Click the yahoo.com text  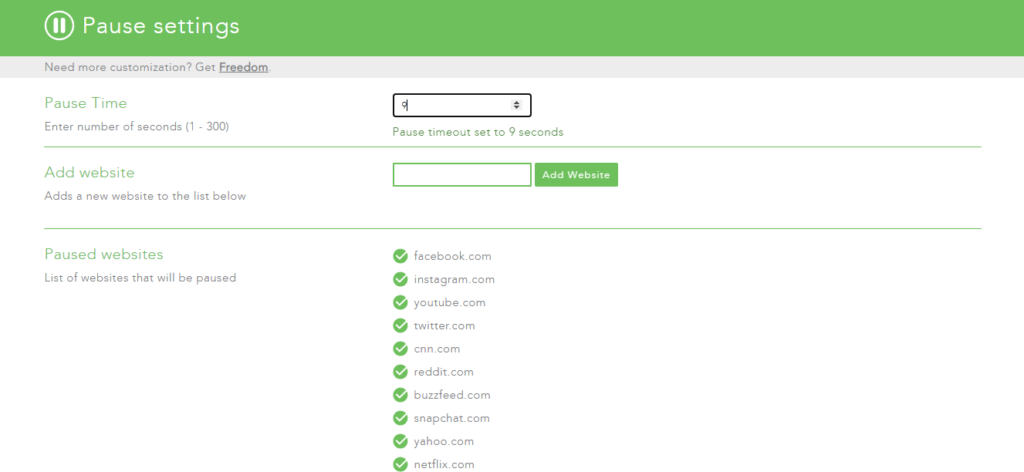click(443, 442)
